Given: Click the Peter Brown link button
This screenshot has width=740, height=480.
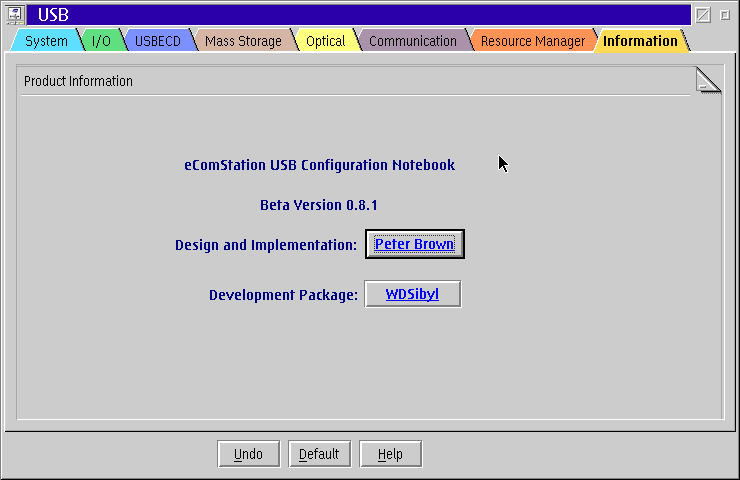Looking at the screenshot, I should click(x=415, y=244).
